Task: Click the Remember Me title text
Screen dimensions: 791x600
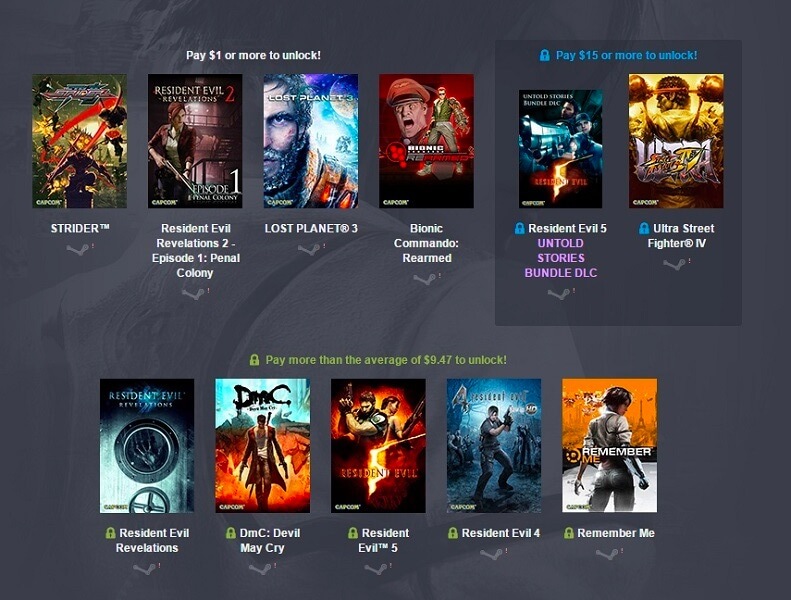Action: tap(616, 533)
